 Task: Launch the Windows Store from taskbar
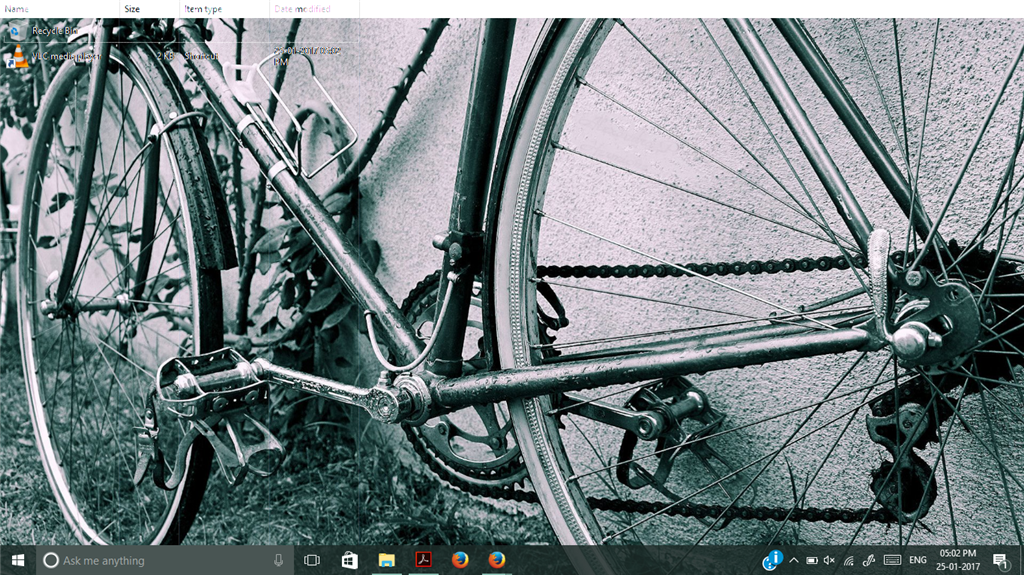[x=349, y=561]
